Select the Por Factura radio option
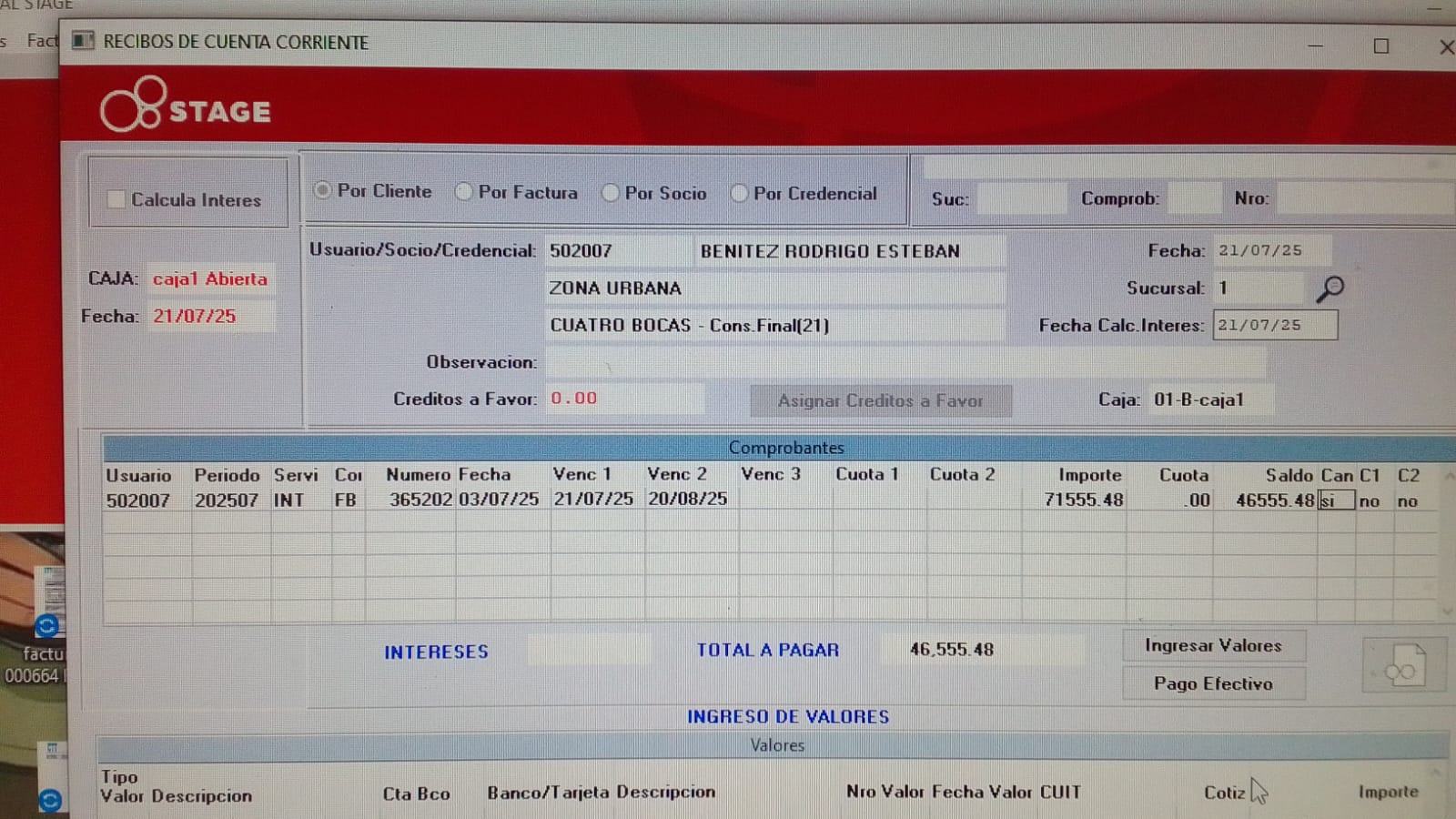1456x819 pixels. (464, 192)
